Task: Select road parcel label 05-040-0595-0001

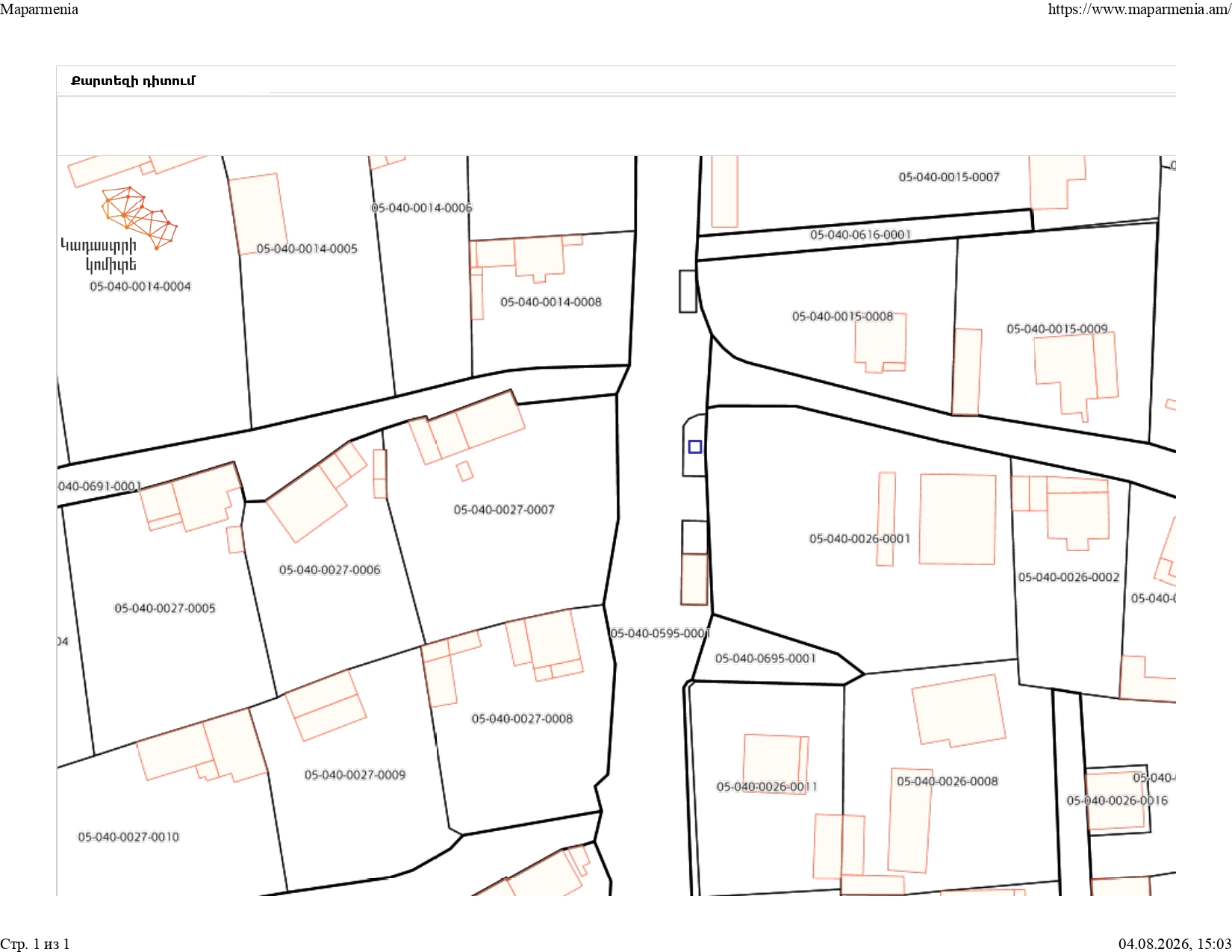Action: pos(660,633)
